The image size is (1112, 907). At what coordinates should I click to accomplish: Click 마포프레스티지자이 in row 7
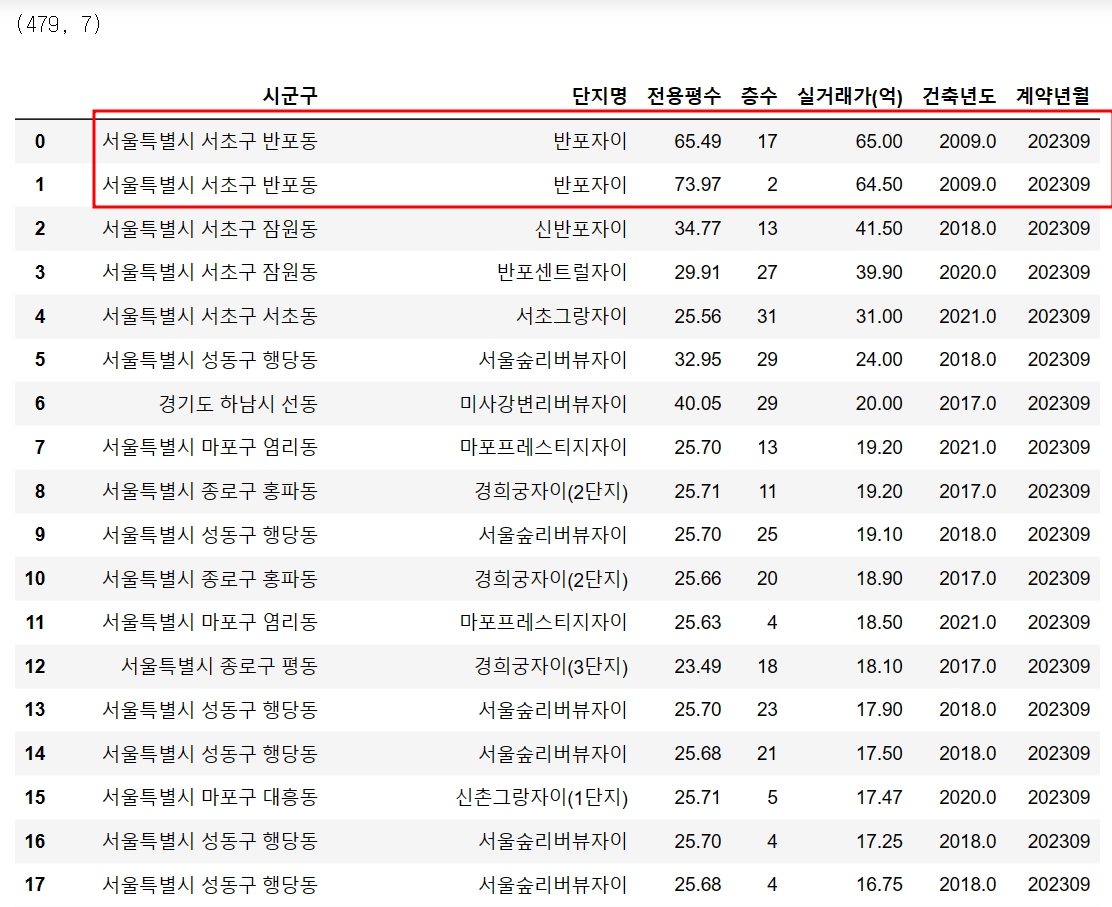tap(543, 447)
